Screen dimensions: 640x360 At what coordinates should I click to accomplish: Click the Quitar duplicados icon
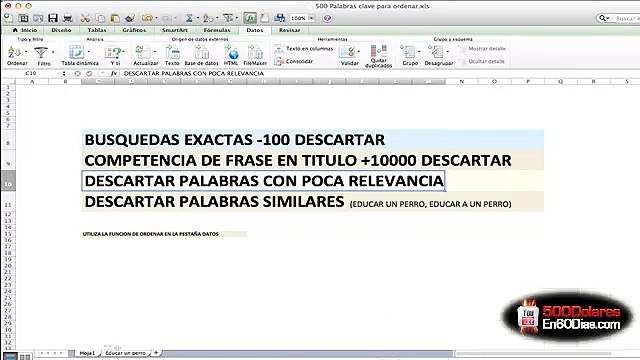pyautogui.click(x=378, y=51)
